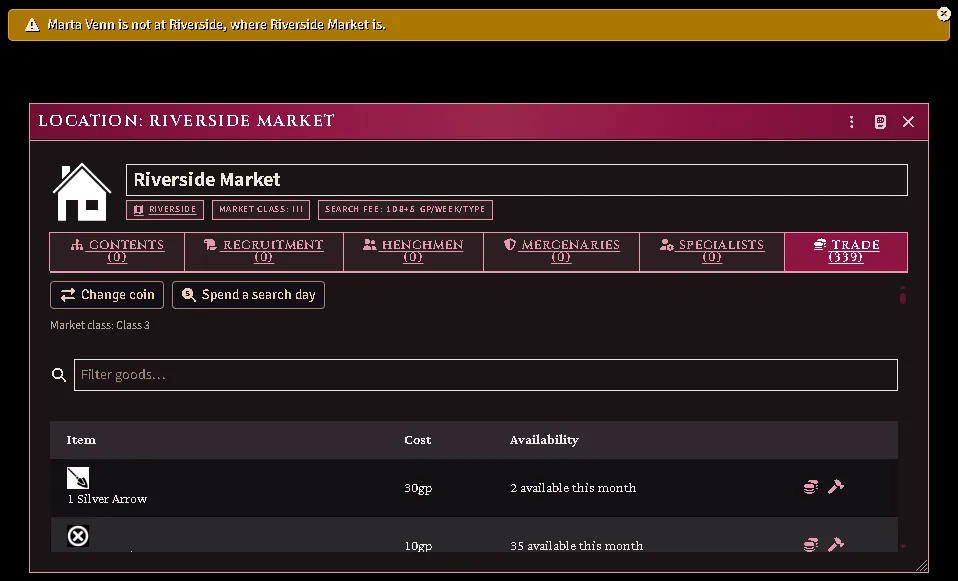Edit the Riverside Market name field

pyautogui.click(x=516, y=180)
